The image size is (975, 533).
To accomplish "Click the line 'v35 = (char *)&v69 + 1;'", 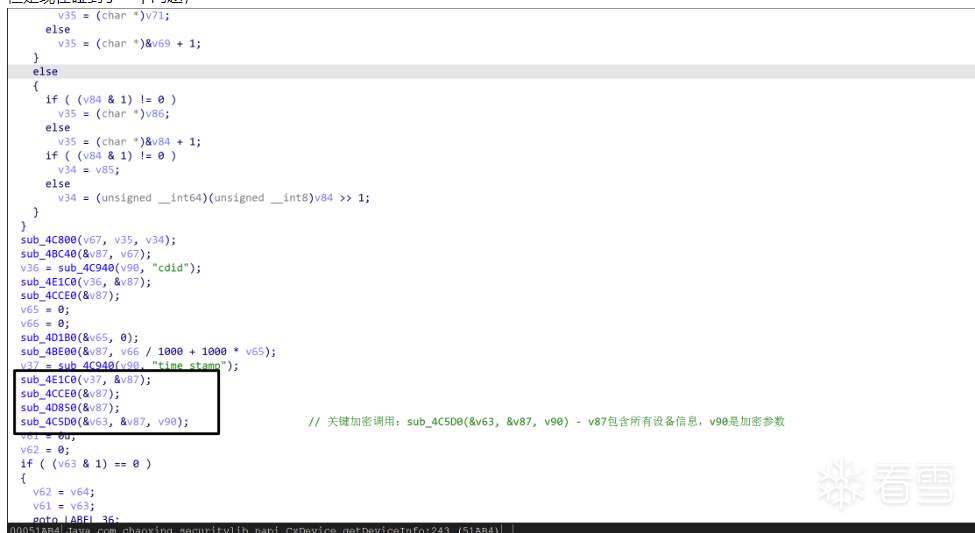I will [129, 44].
